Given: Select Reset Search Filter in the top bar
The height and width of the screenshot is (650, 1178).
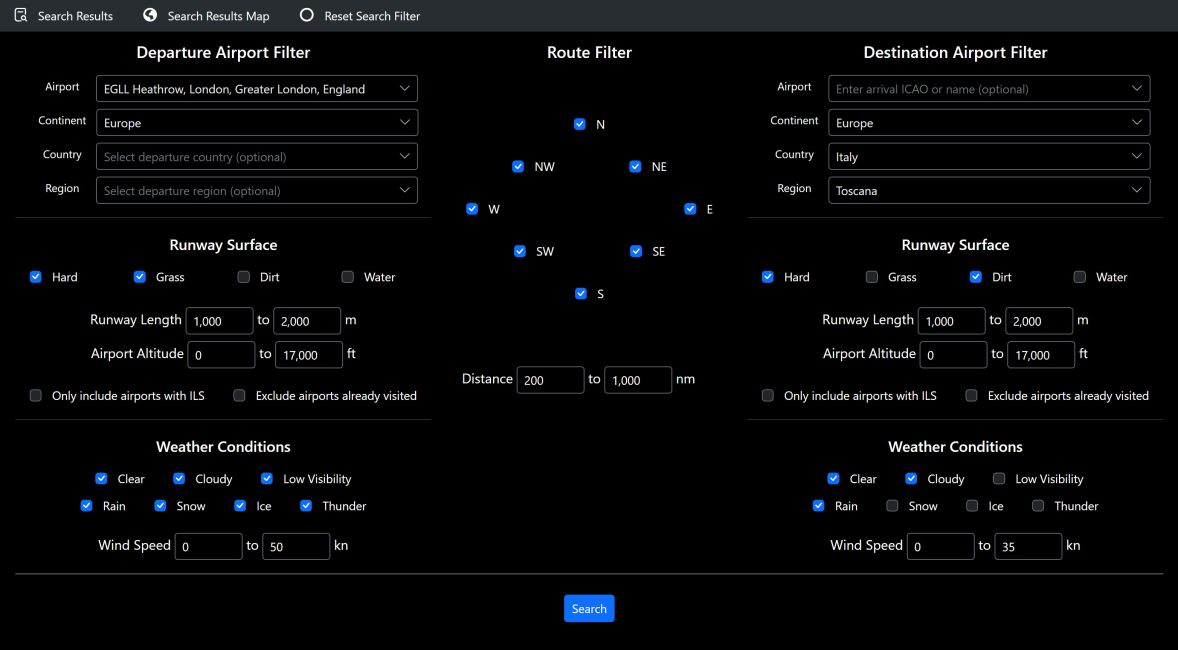Looking at the screenshot, I should coord(360,15).
